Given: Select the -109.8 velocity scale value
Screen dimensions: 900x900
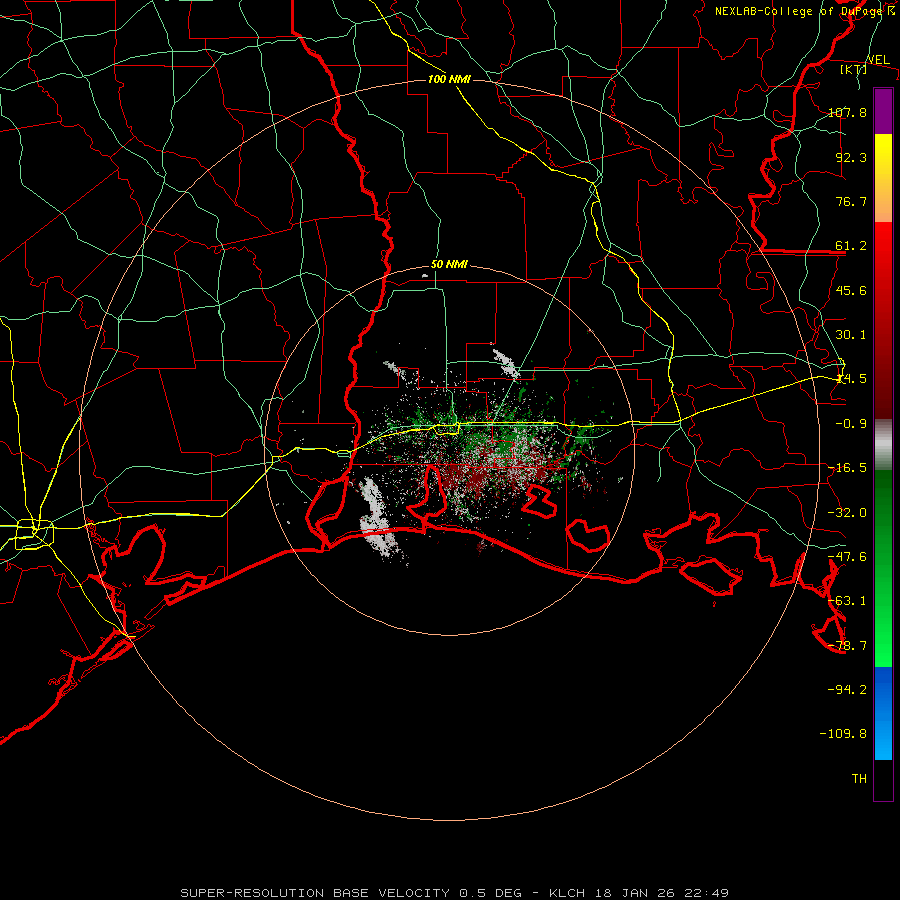Looking at the screenshot, I should pyautogui.click(x=843, y=734).
